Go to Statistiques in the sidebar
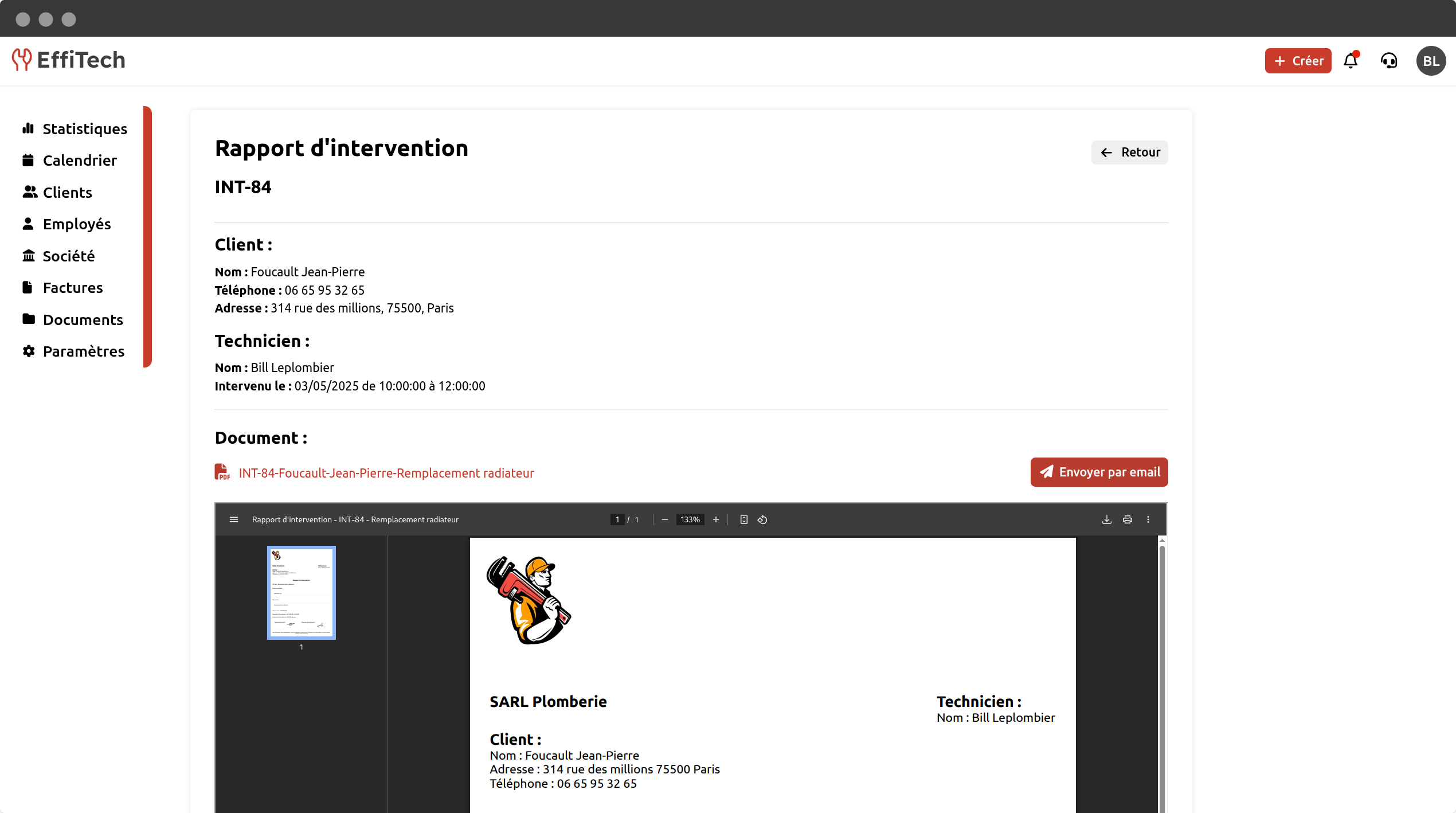Image resolution: width=1456 pixels, height=813 pixels. click(x=84, y=129)
